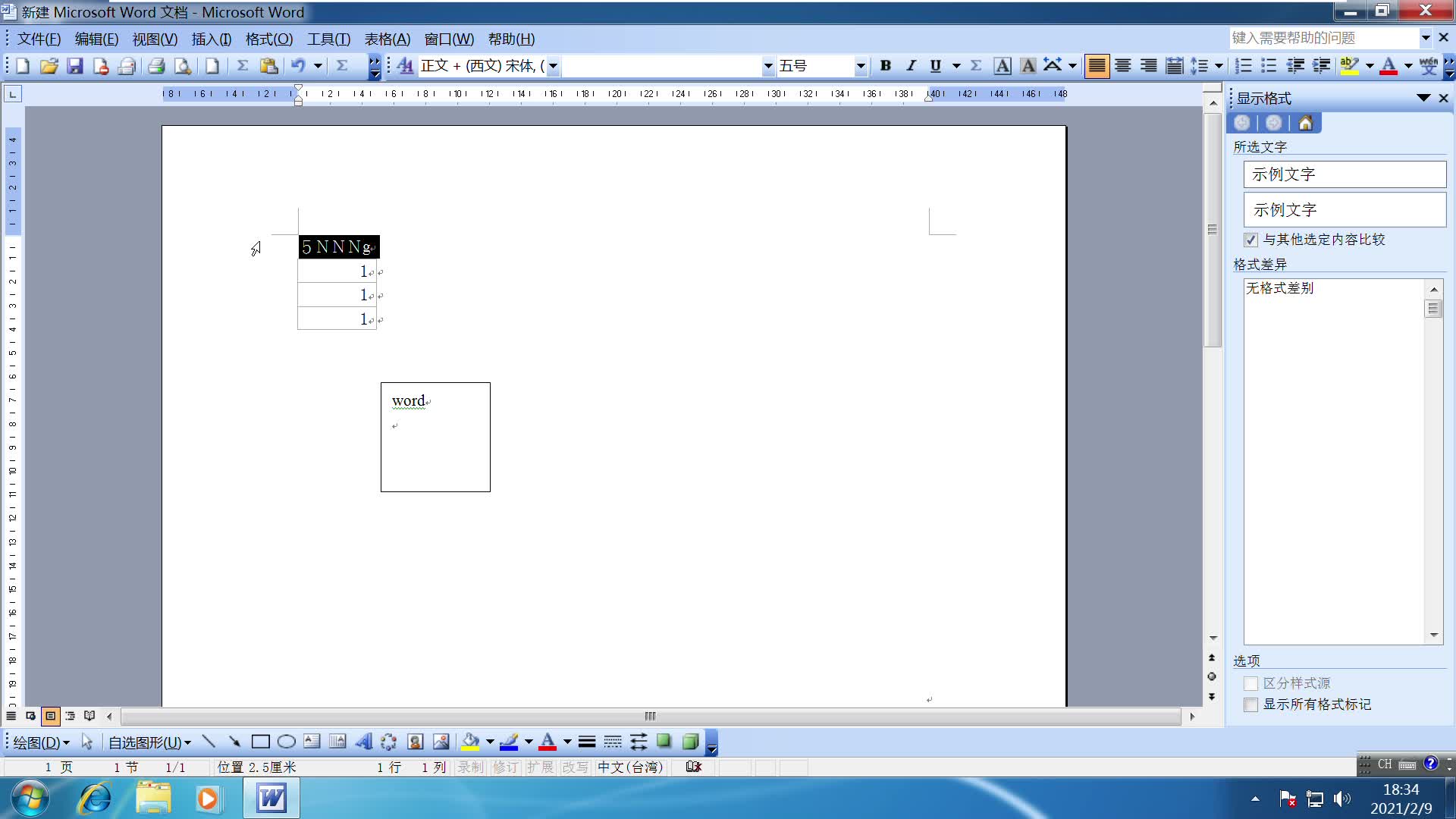Click the Italic formatting icon

[911, 66]
